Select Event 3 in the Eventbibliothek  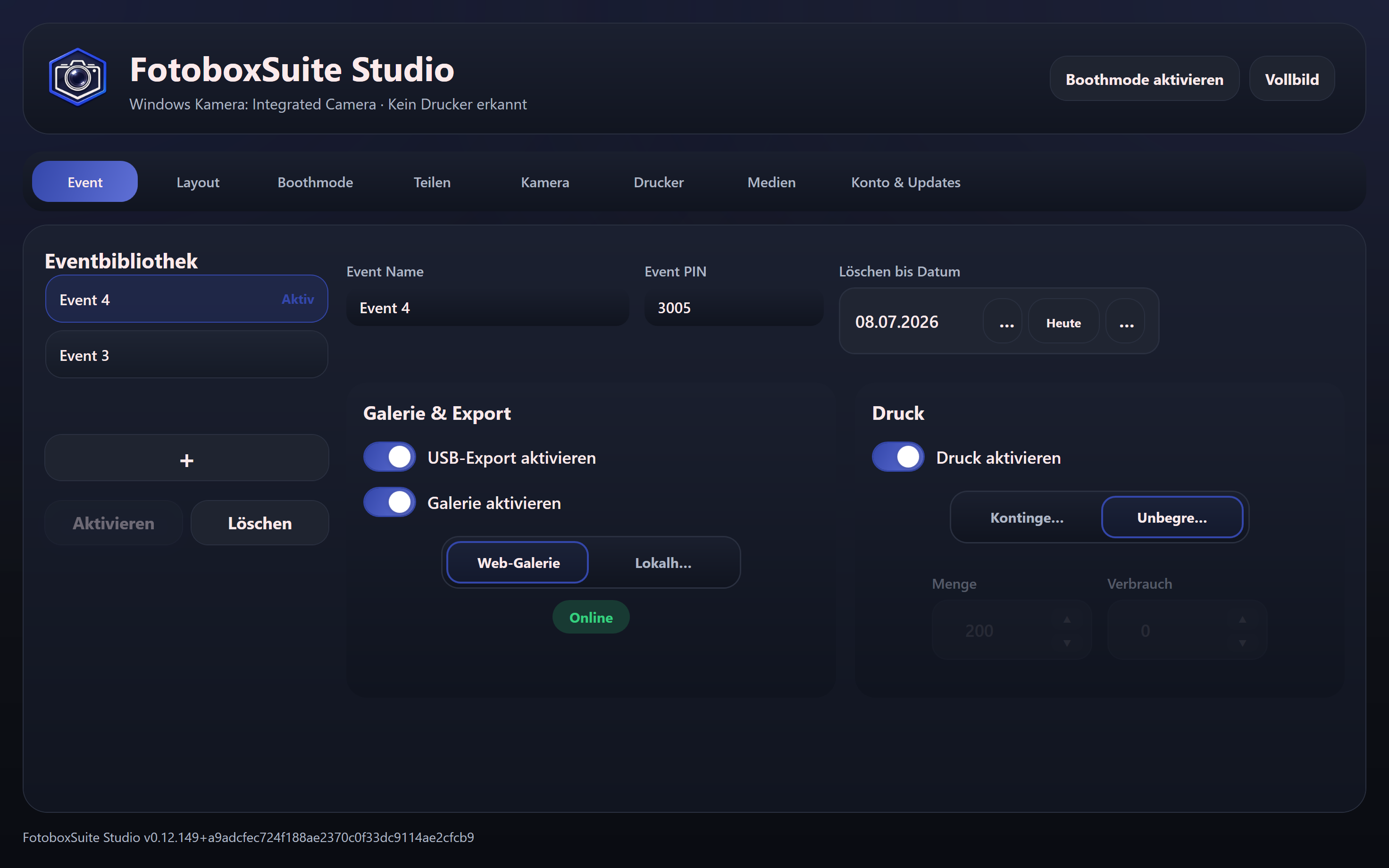186,354
